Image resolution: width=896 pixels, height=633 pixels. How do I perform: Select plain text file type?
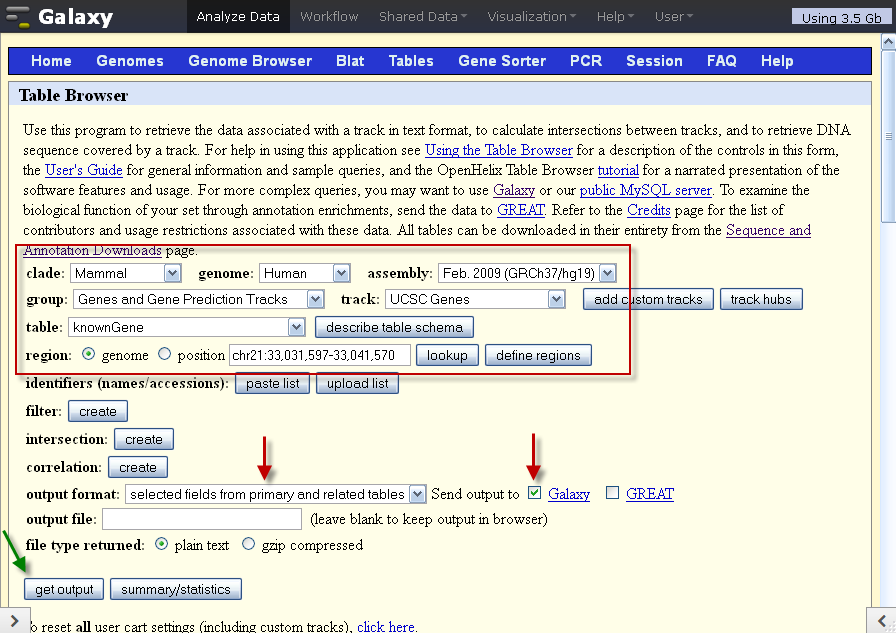pos(162,544)
